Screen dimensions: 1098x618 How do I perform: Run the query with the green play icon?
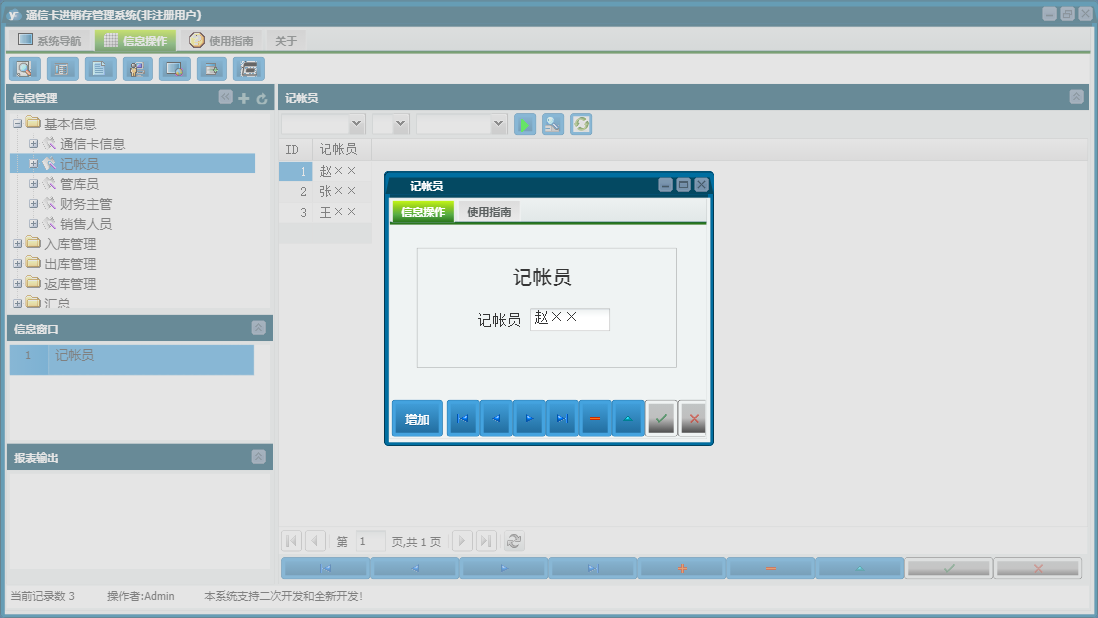click(x=525, y=124)
